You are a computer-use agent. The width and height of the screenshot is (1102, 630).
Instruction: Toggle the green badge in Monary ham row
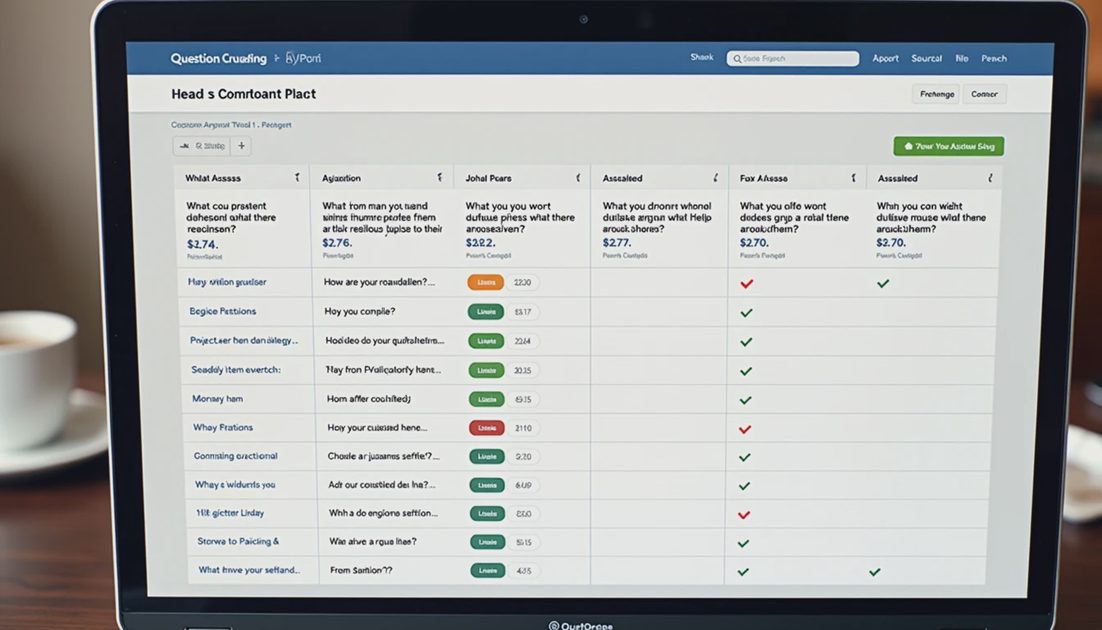tap(486, 399)
